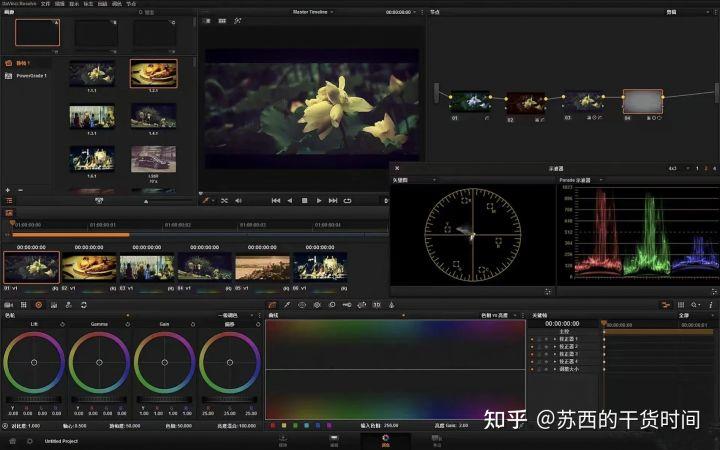The image size is (720, 450).
Task: Lock the 校正器 1 keyframe track
Action: coord(539,339)
